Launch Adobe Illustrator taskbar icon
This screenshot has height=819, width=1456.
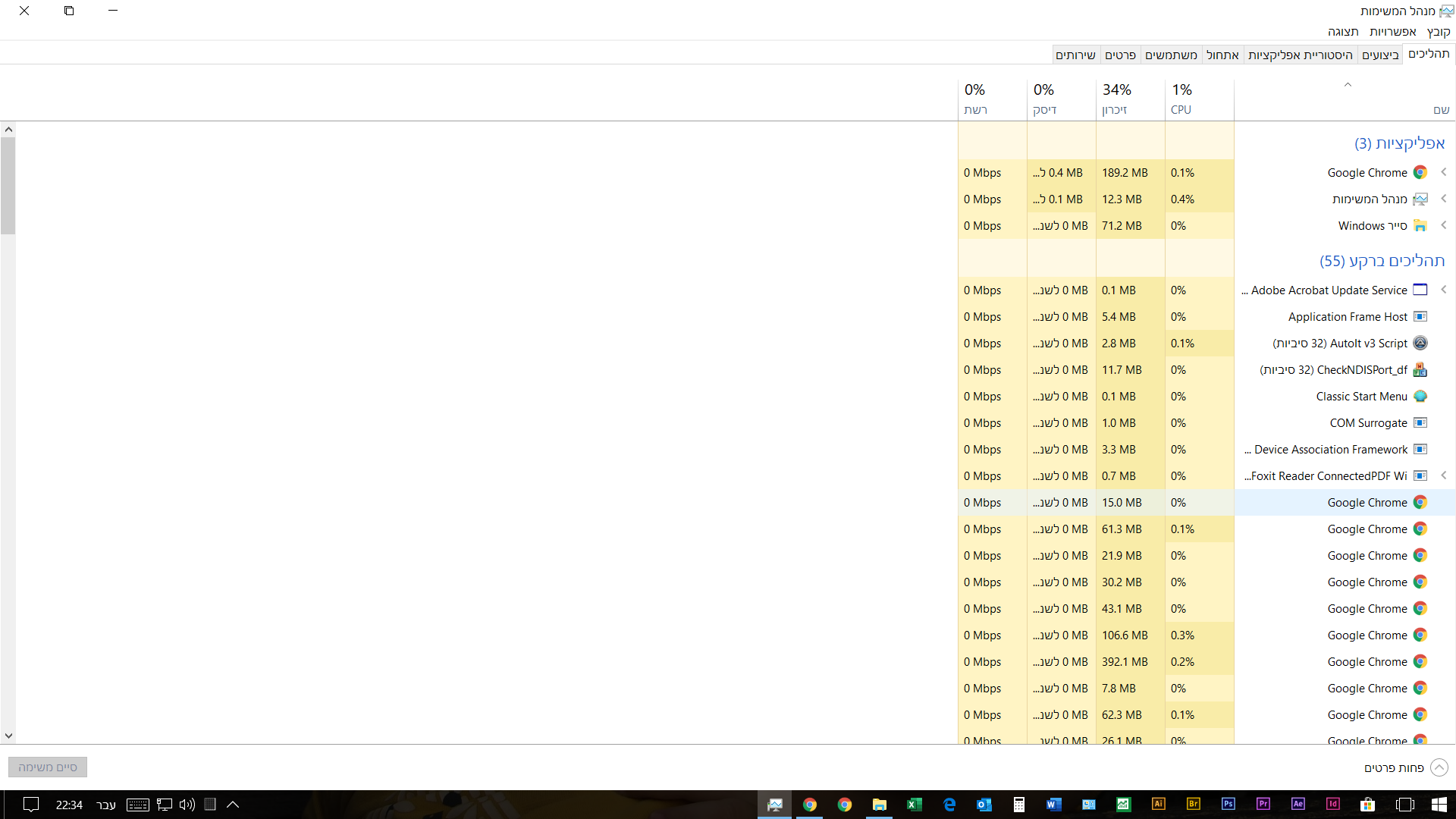coord(1159,805)
